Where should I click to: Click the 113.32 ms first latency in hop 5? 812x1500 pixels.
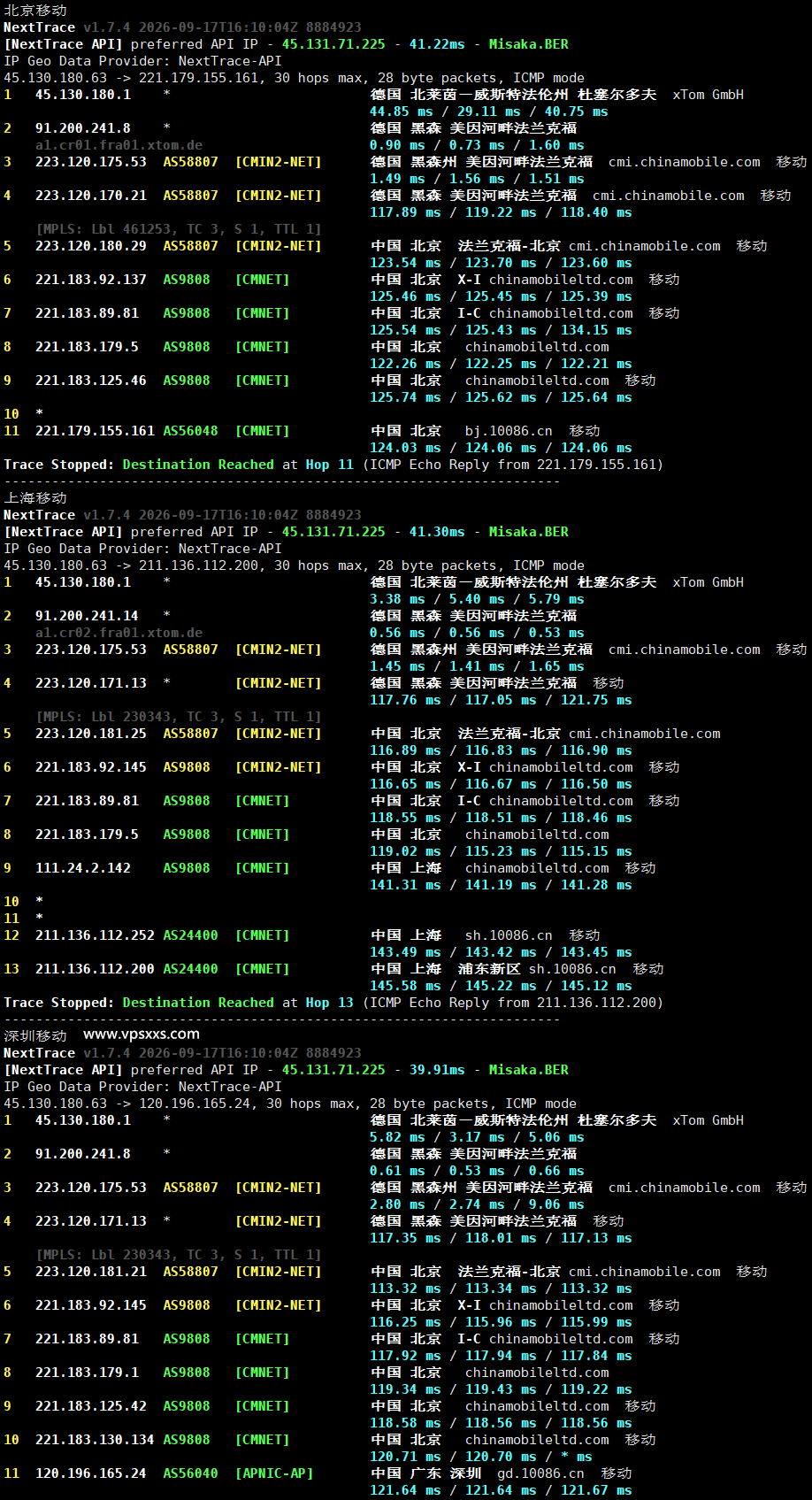coord(405,1288)
